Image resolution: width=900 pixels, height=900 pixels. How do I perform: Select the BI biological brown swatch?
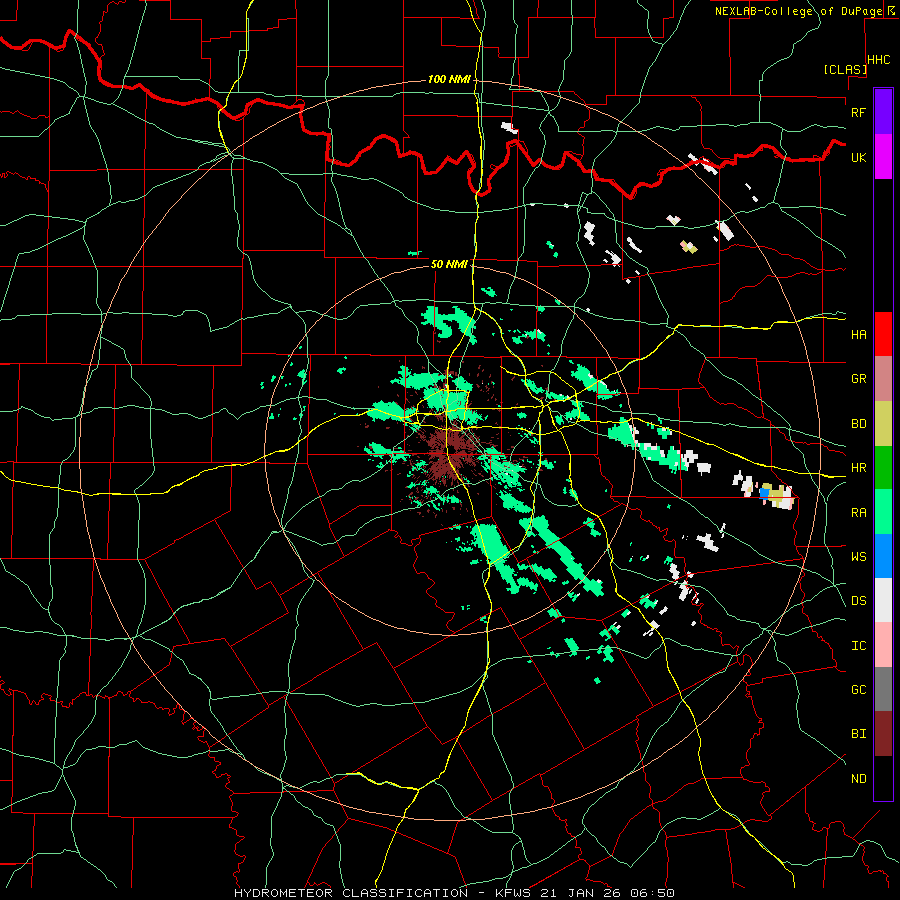coord(883,734)
